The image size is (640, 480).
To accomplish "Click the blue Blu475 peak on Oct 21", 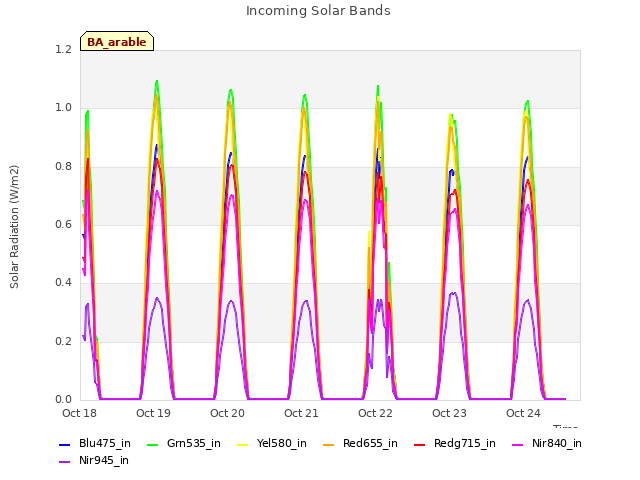I will click(x=304, y=156).
